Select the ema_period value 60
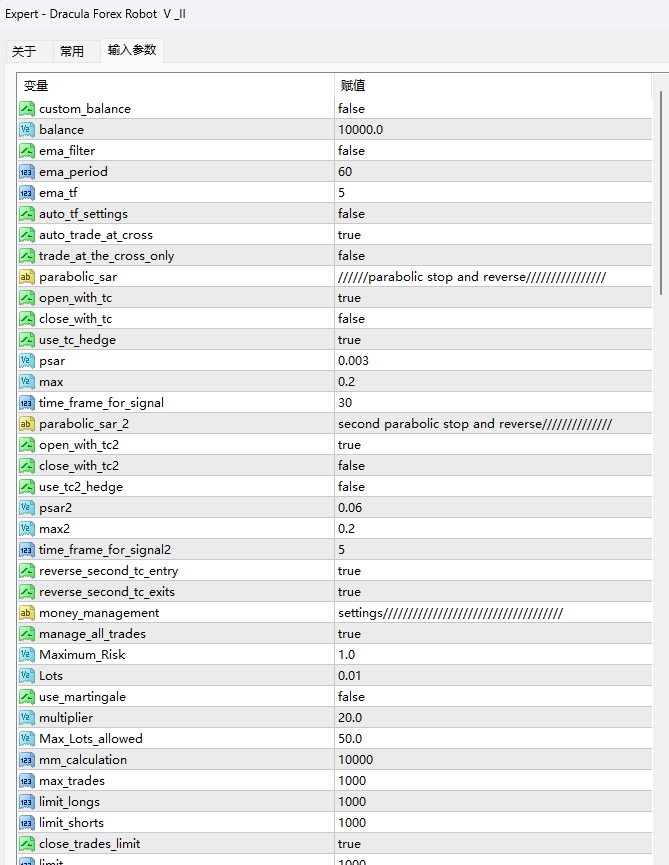The image size is (669, 865). pyautogui.click(x=345, y=172)
